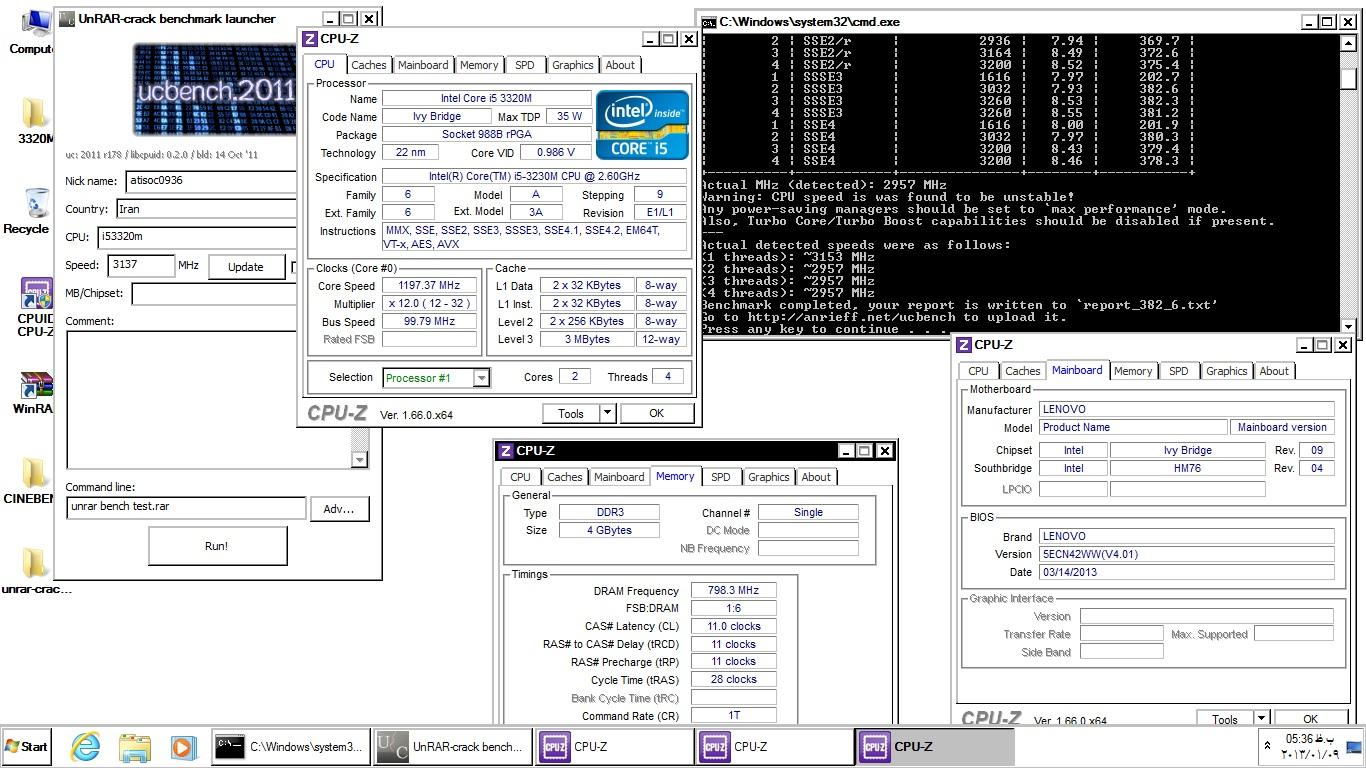Click cmd window scroll-up arrow
Image resolution: width=1366 pixels, height=768 pixels.
click(x=1348, y=43)
